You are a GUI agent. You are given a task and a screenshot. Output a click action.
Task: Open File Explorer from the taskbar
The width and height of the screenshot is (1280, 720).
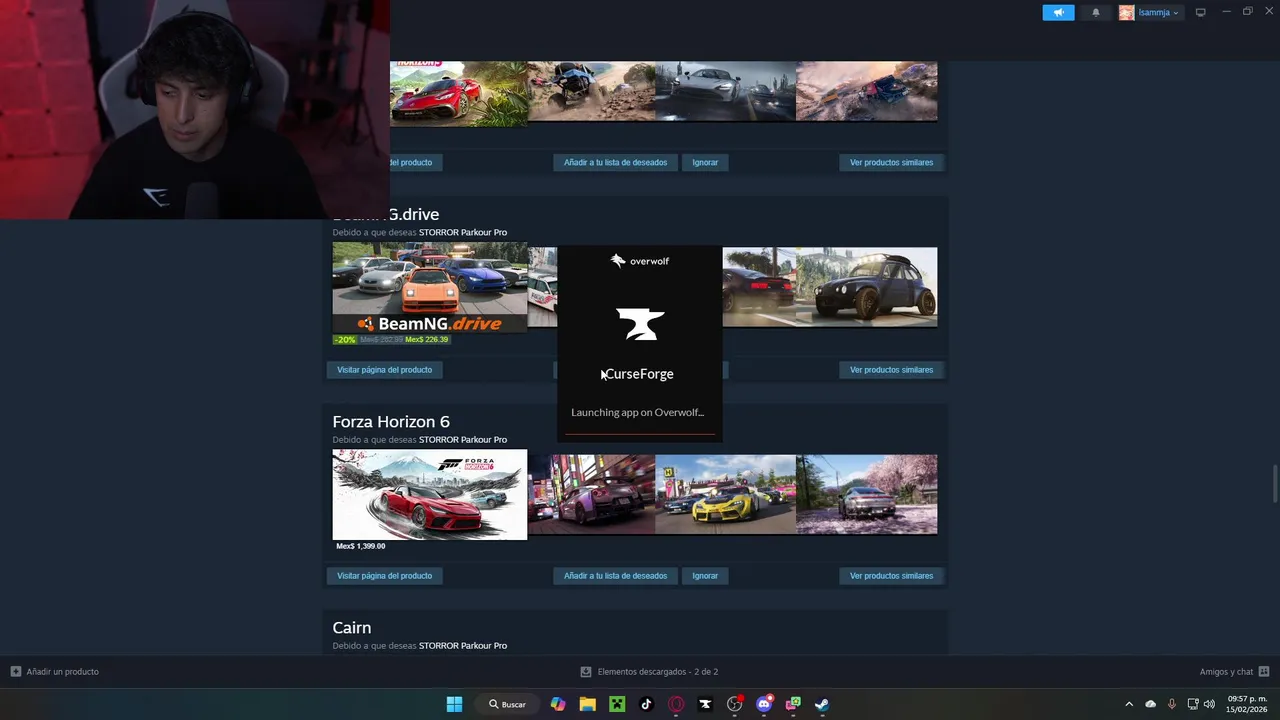[x=588, y=704]
